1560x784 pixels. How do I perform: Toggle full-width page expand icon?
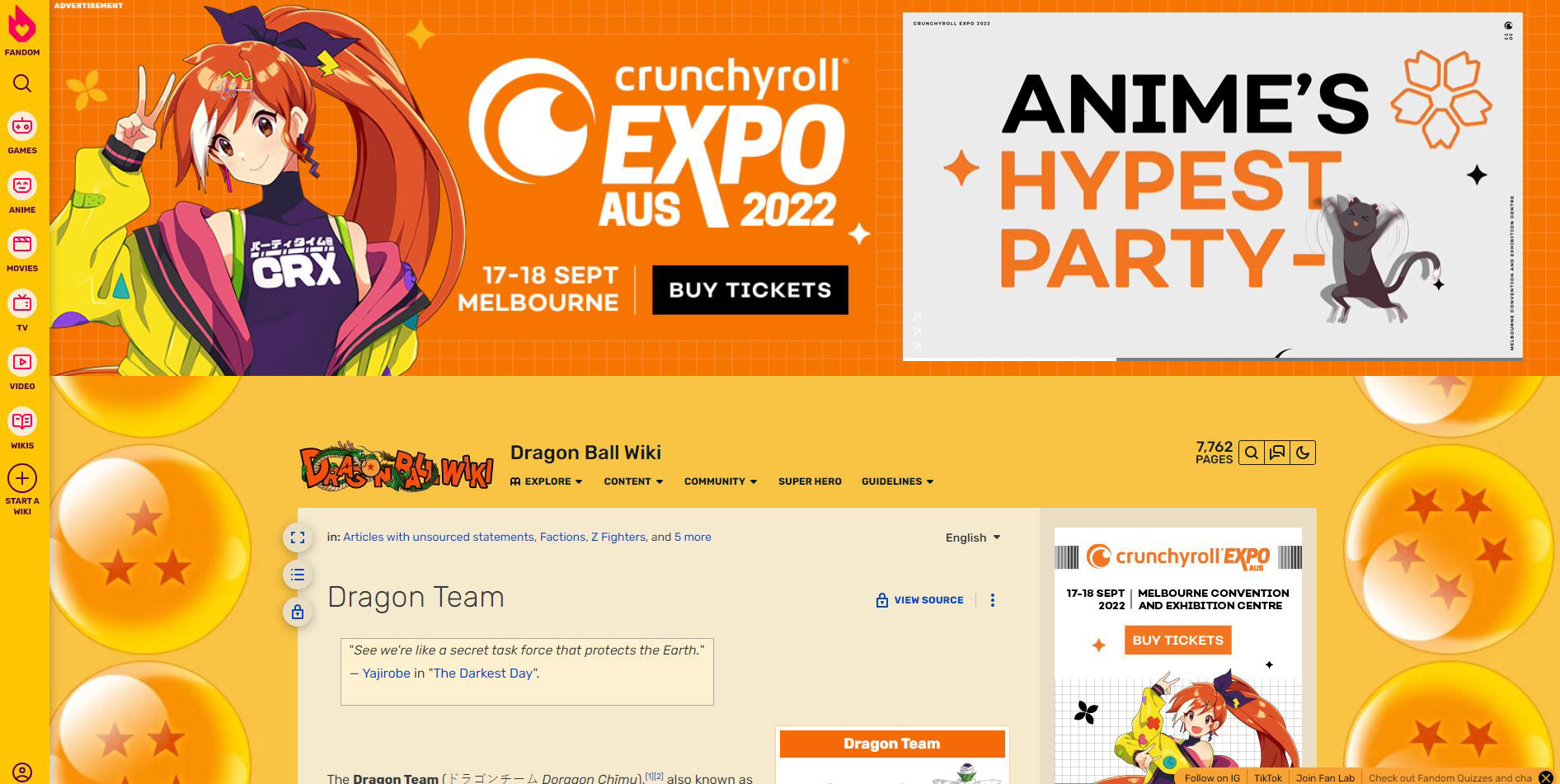298,538
